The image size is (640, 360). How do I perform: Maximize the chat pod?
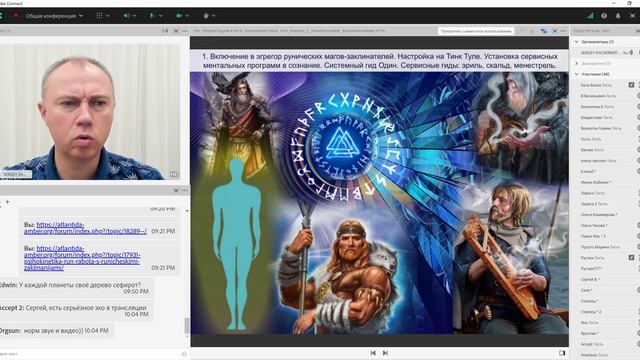click(176, 190)
